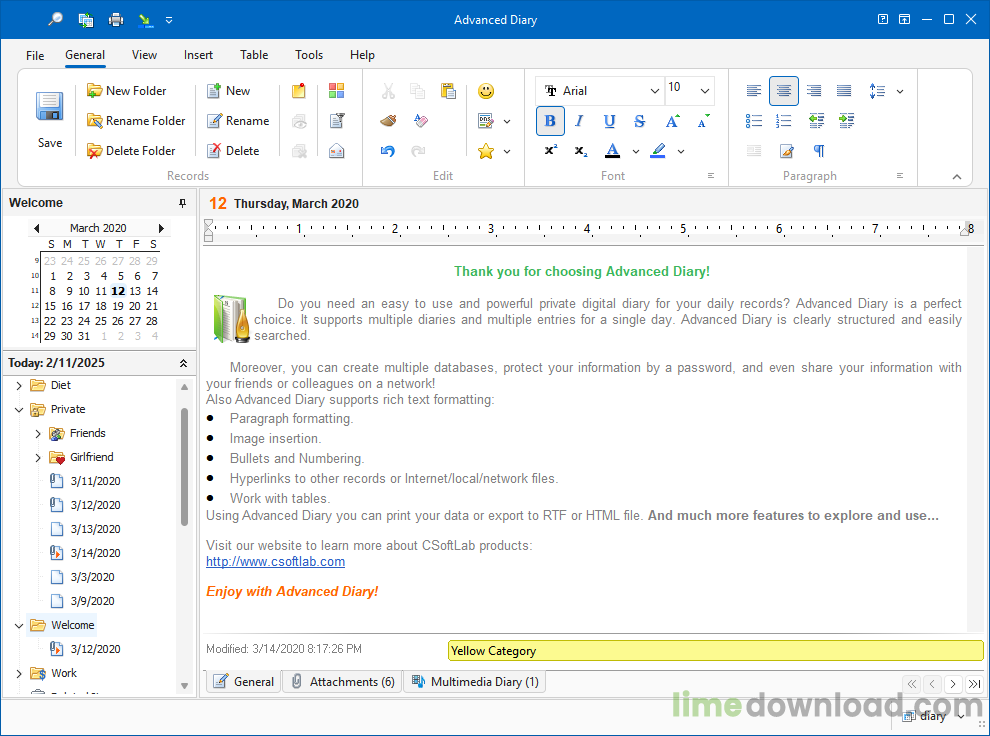
Task: Toggle justified text alignment
Action: 844,91
